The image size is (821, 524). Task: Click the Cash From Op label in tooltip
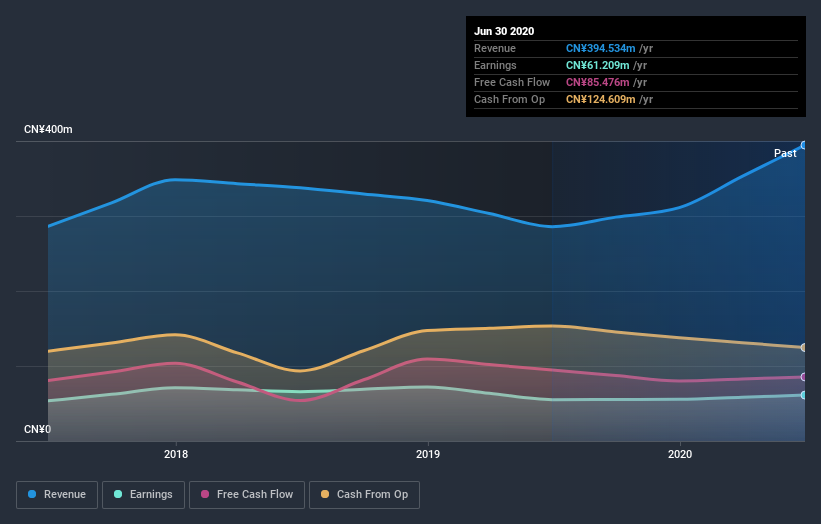509,99
